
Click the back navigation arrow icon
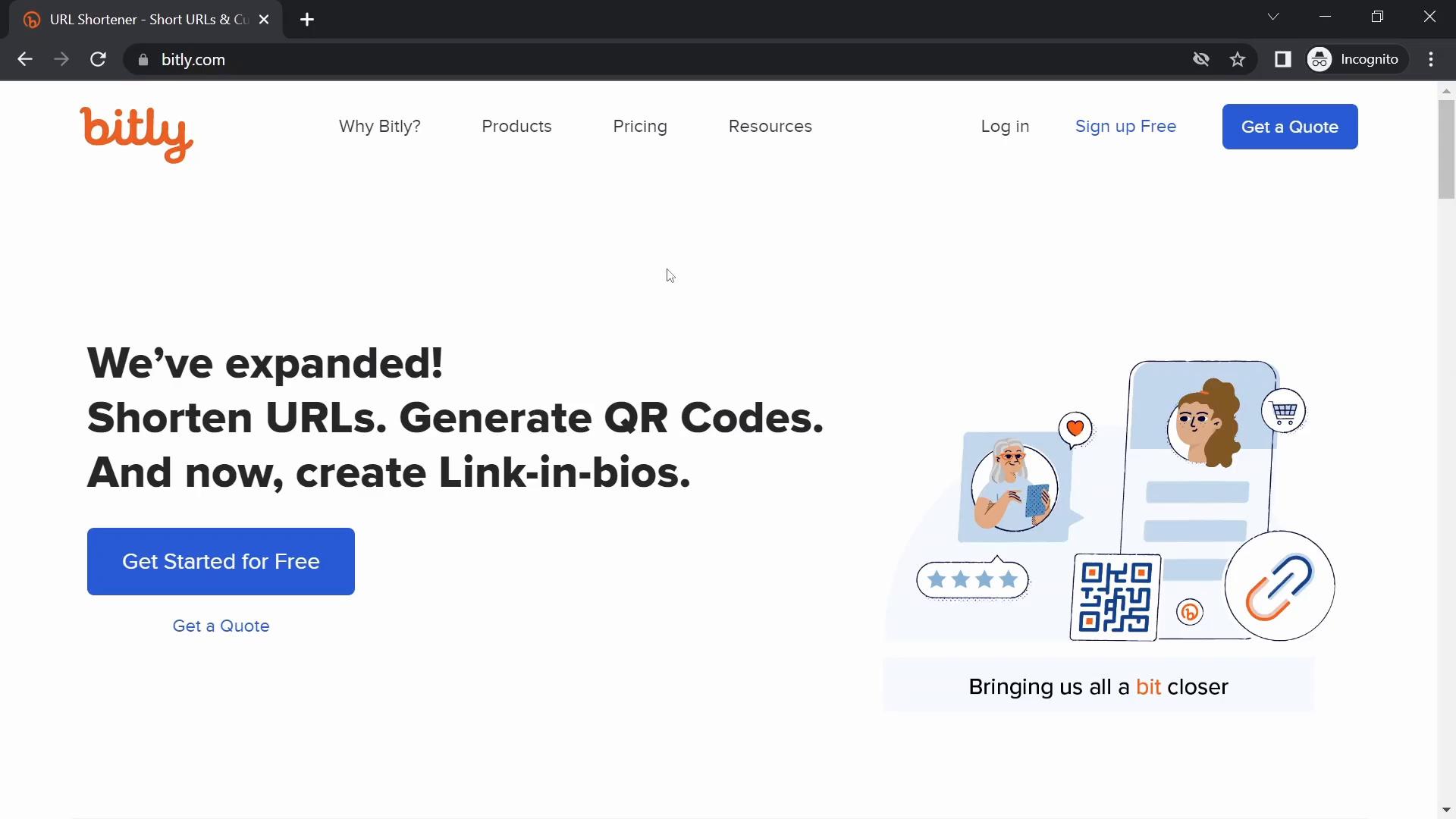24,59
